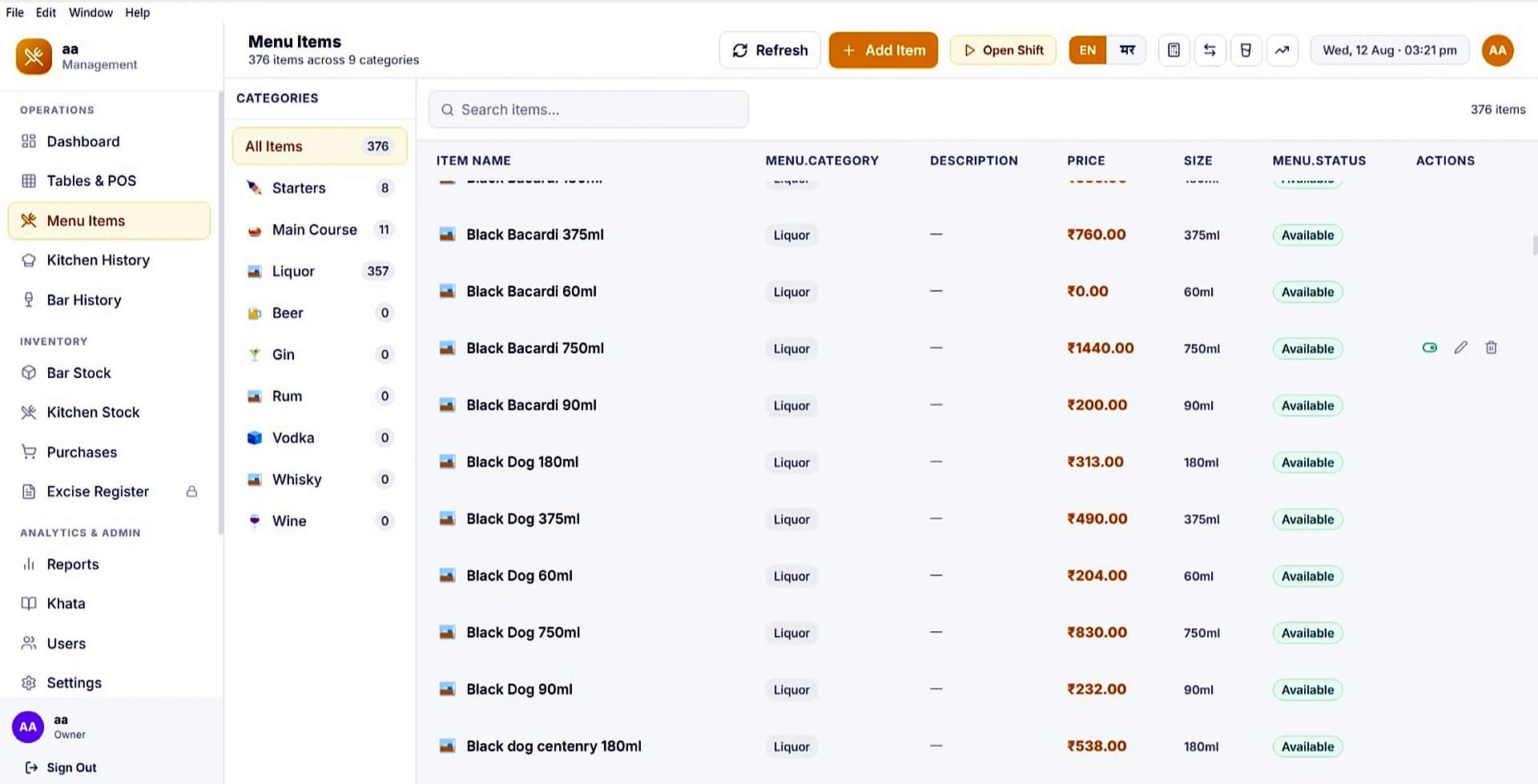1538x784 pixels.
Task: Click Black Dog 750ml item name
Action: [523, 633]
